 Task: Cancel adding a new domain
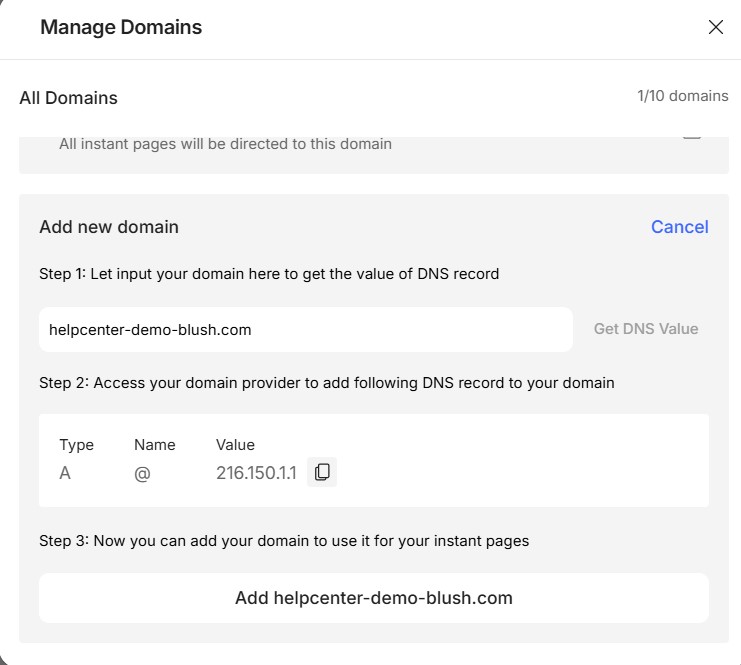(680, 227)
